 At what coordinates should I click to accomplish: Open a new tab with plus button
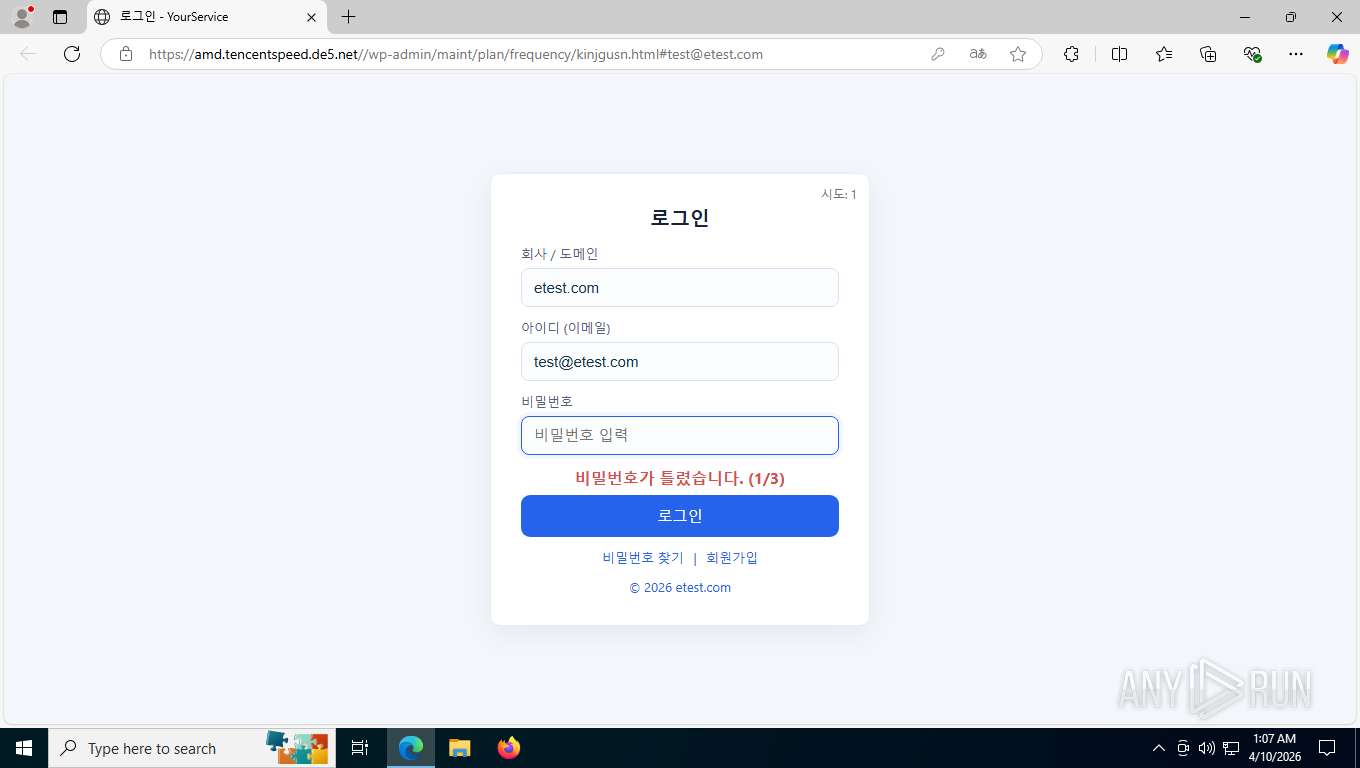pyautogui.click(x=348, y=17)
